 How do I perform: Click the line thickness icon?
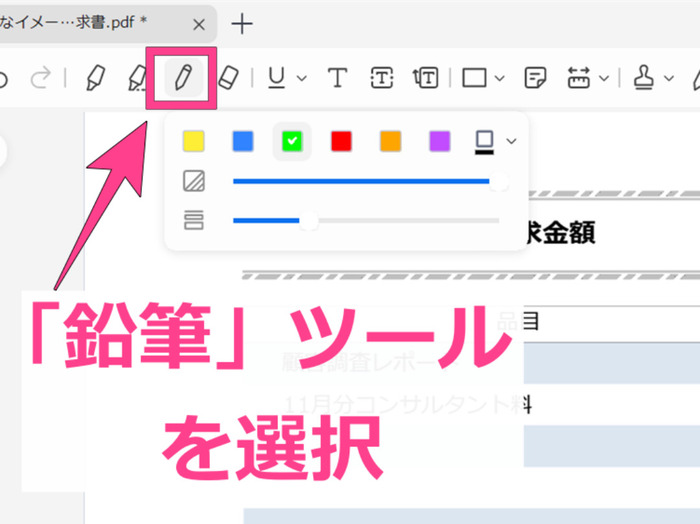click(194, 220)
